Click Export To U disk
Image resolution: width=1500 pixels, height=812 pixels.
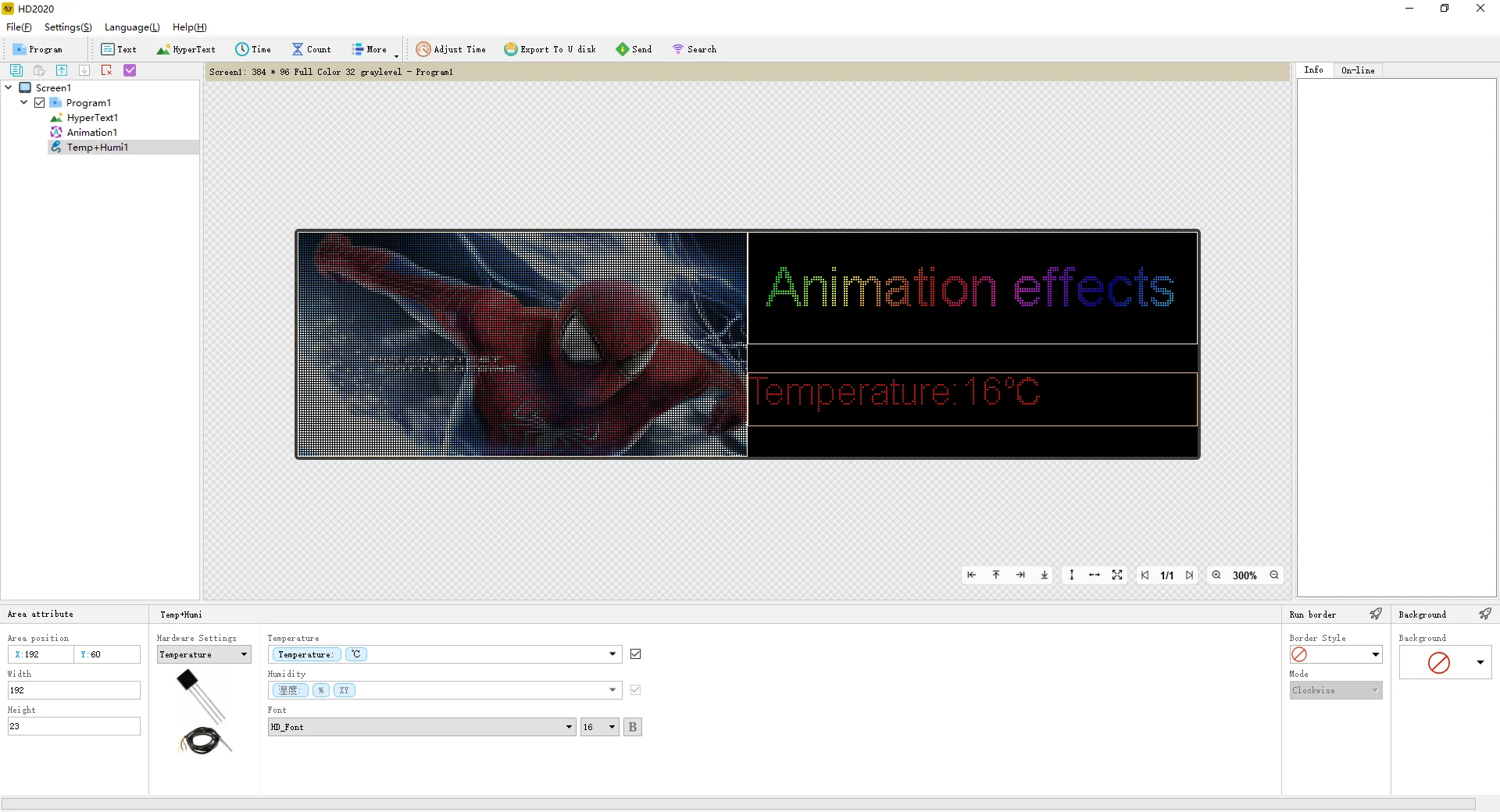click(x=550, y=49)
